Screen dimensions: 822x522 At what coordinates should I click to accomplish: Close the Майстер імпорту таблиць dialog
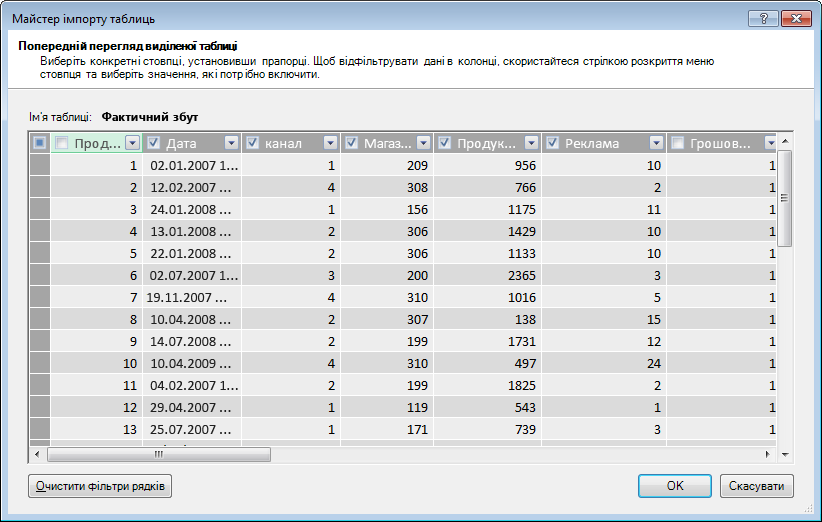[796, 19]
